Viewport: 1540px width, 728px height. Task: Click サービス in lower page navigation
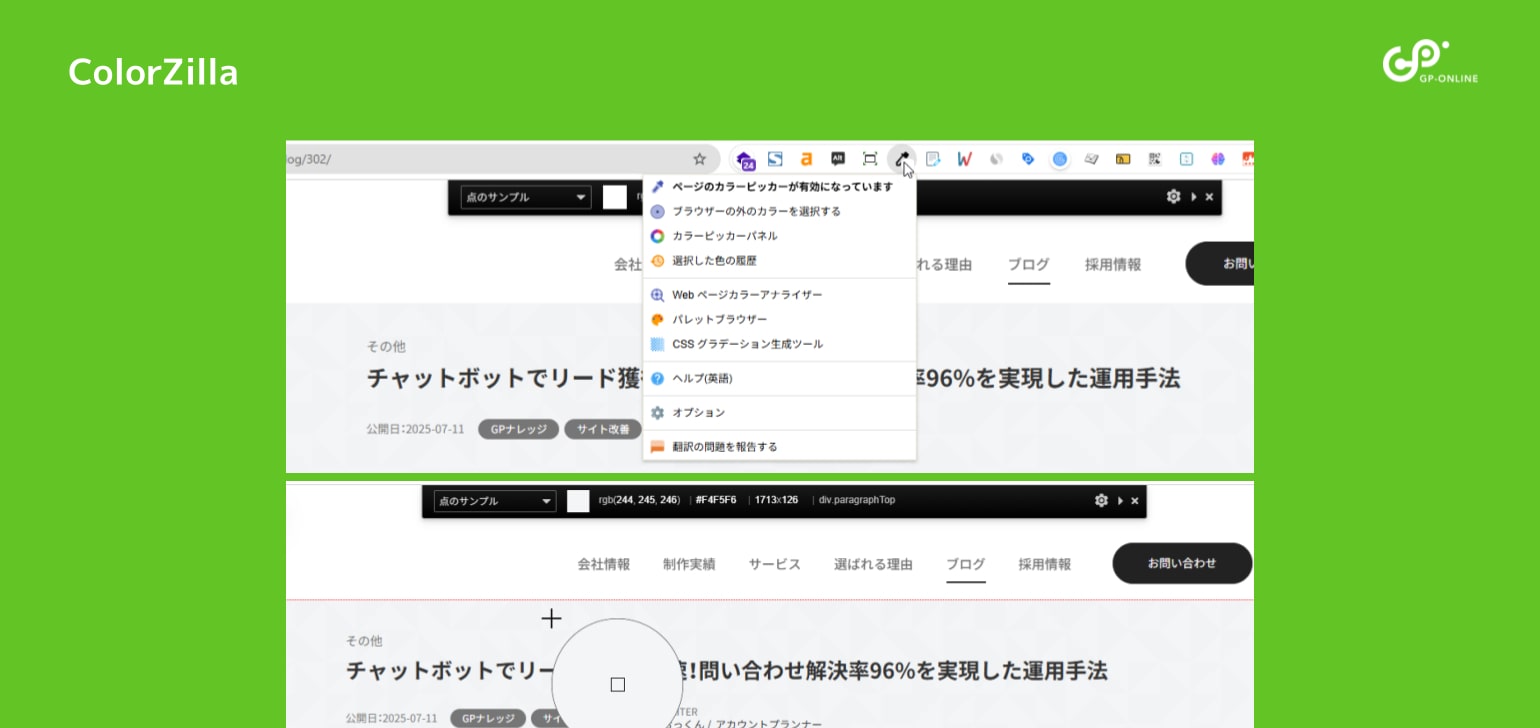pos(775,564)
